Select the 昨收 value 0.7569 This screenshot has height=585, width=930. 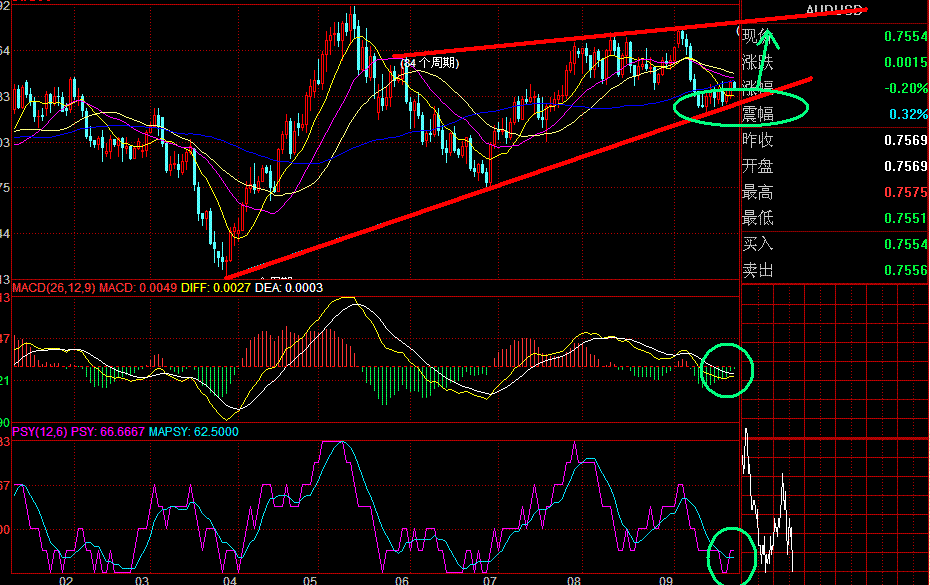(x=906, y=140)
